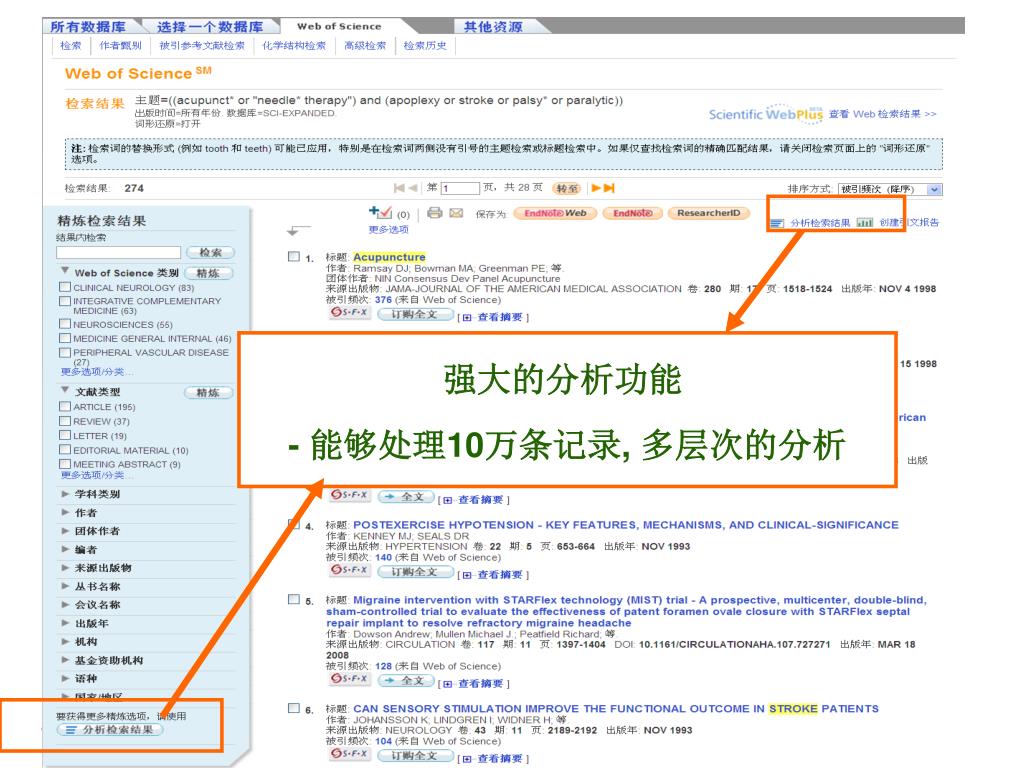The height and width of the screenshot is (768, 1024).
Task: Open the 其他资源 tab
Action: [x=493, y=27]
